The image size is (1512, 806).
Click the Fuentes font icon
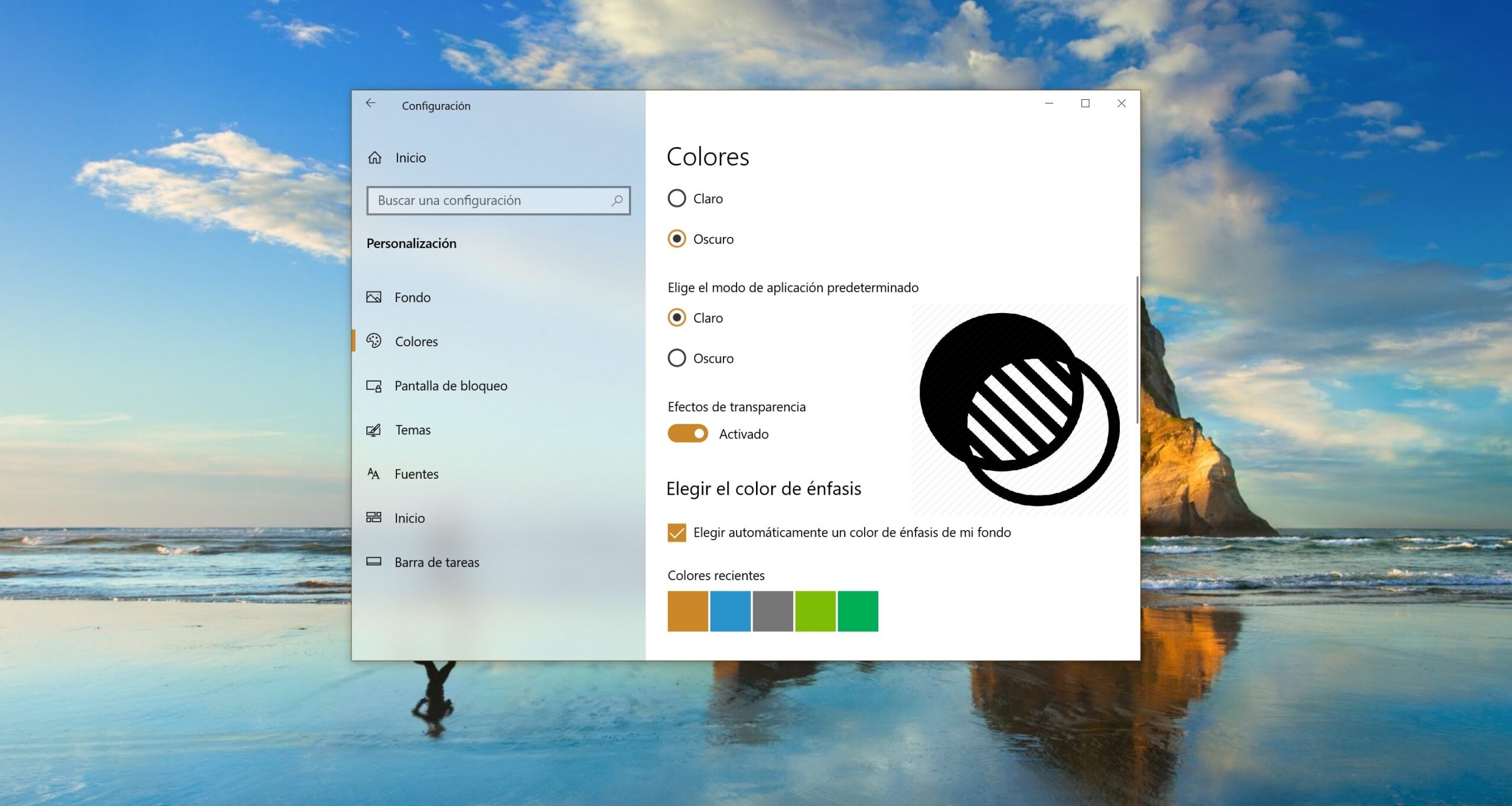point(373,474)
